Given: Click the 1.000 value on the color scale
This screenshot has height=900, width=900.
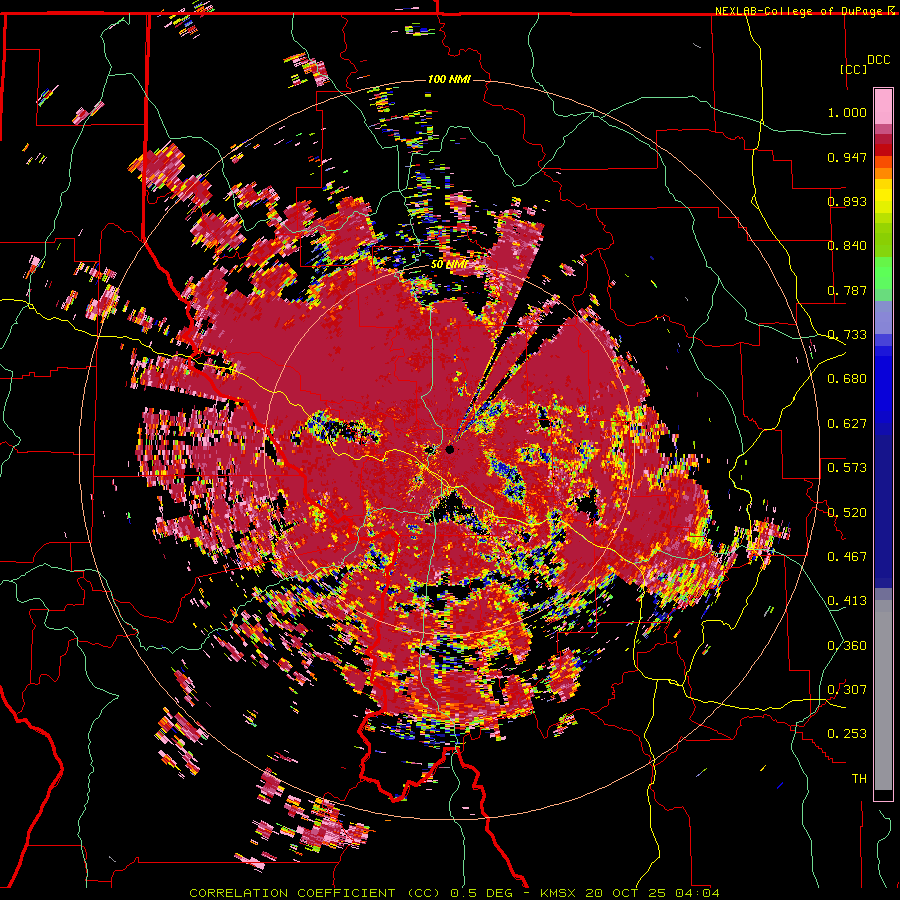Looking at the screenshot, I should click(x=847, y=112).
